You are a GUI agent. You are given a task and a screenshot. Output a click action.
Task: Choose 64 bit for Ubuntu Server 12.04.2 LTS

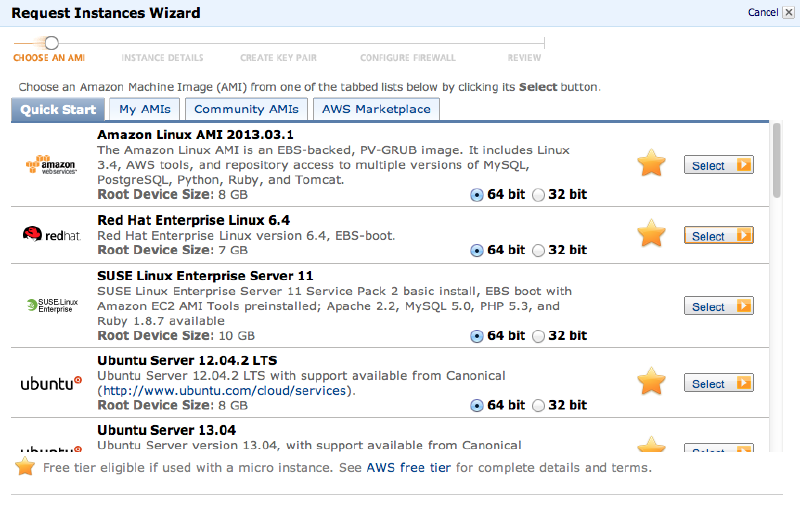(x=477, y=406)
